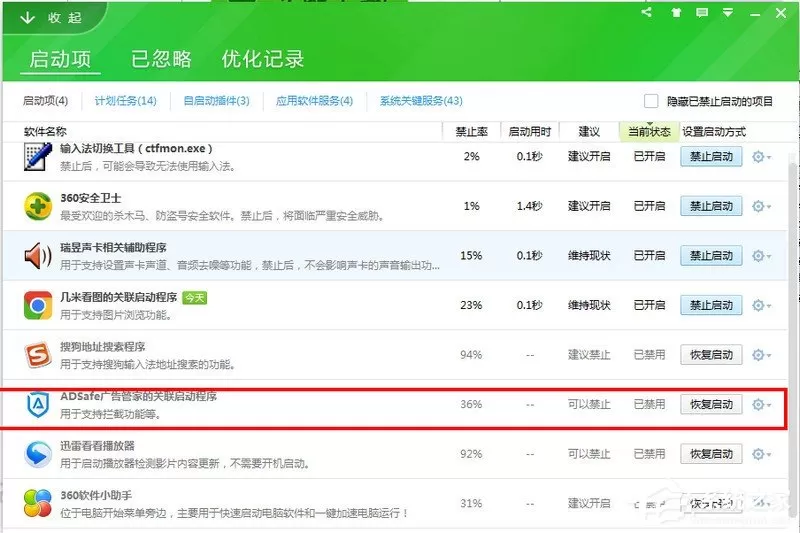Collapse the panel with 收起 button
The image size is (800, 533).
[x=51, y=18]
